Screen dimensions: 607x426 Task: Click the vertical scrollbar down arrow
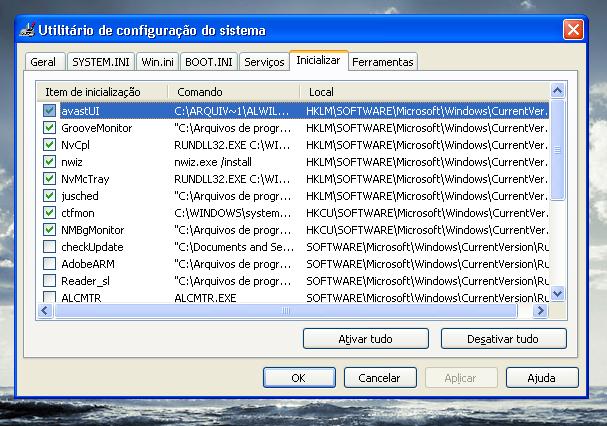point(558,294)
